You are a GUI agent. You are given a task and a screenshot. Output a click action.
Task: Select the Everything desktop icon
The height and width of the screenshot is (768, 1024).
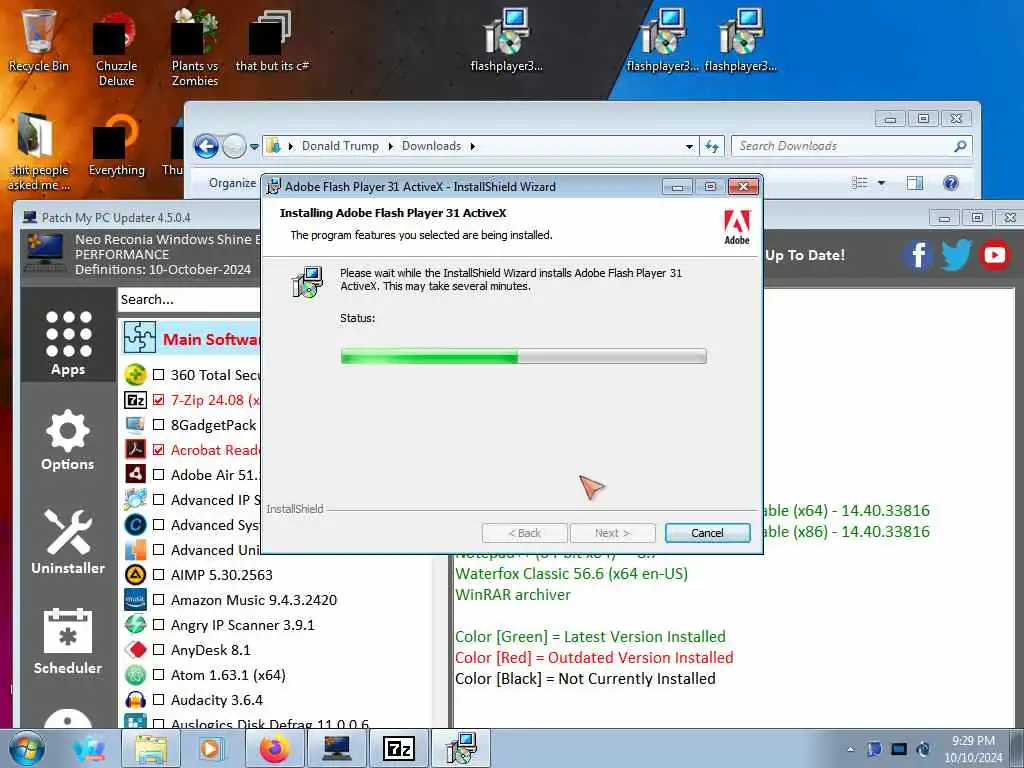[x=116, y=145]
